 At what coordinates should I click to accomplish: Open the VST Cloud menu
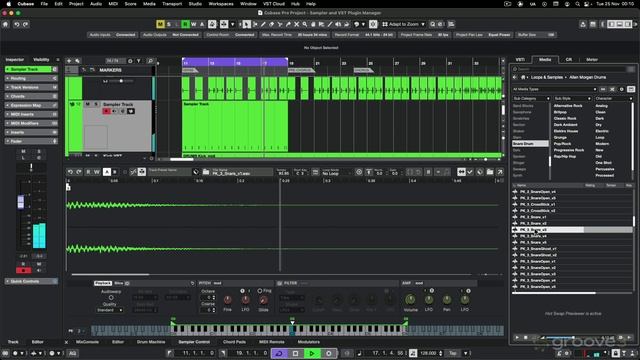273,4
